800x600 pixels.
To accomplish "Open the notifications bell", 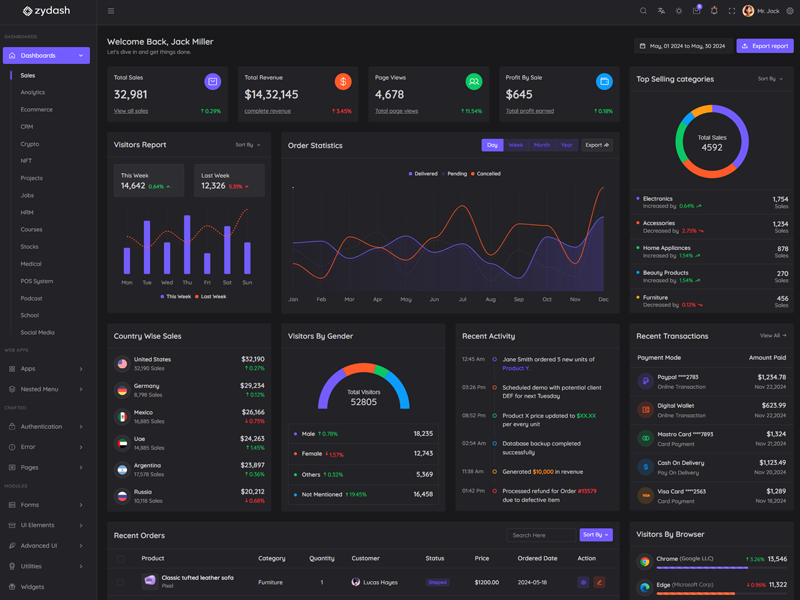I will [714, 11].
